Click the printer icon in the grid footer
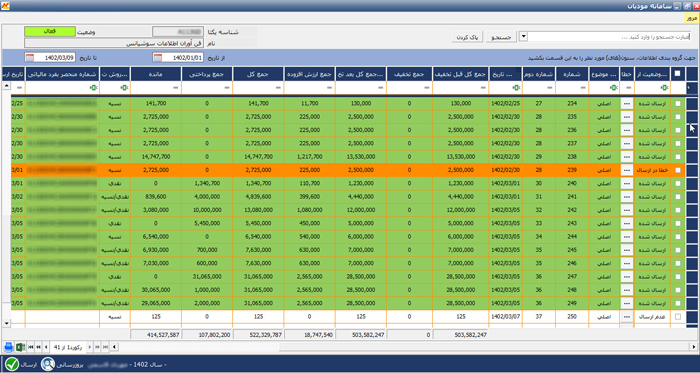Image resolution: width=700 pixels, height=373 pixels. [8, 347]
